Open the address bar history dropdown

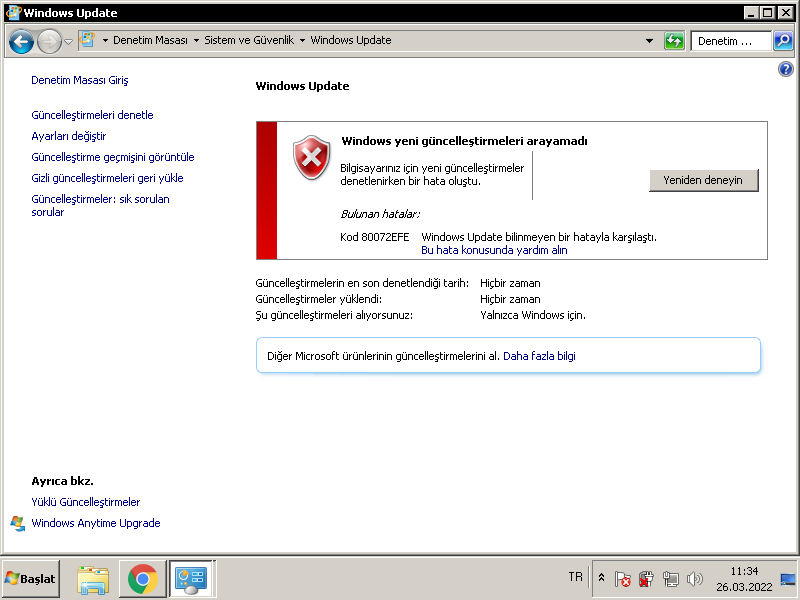coord(649,41)
